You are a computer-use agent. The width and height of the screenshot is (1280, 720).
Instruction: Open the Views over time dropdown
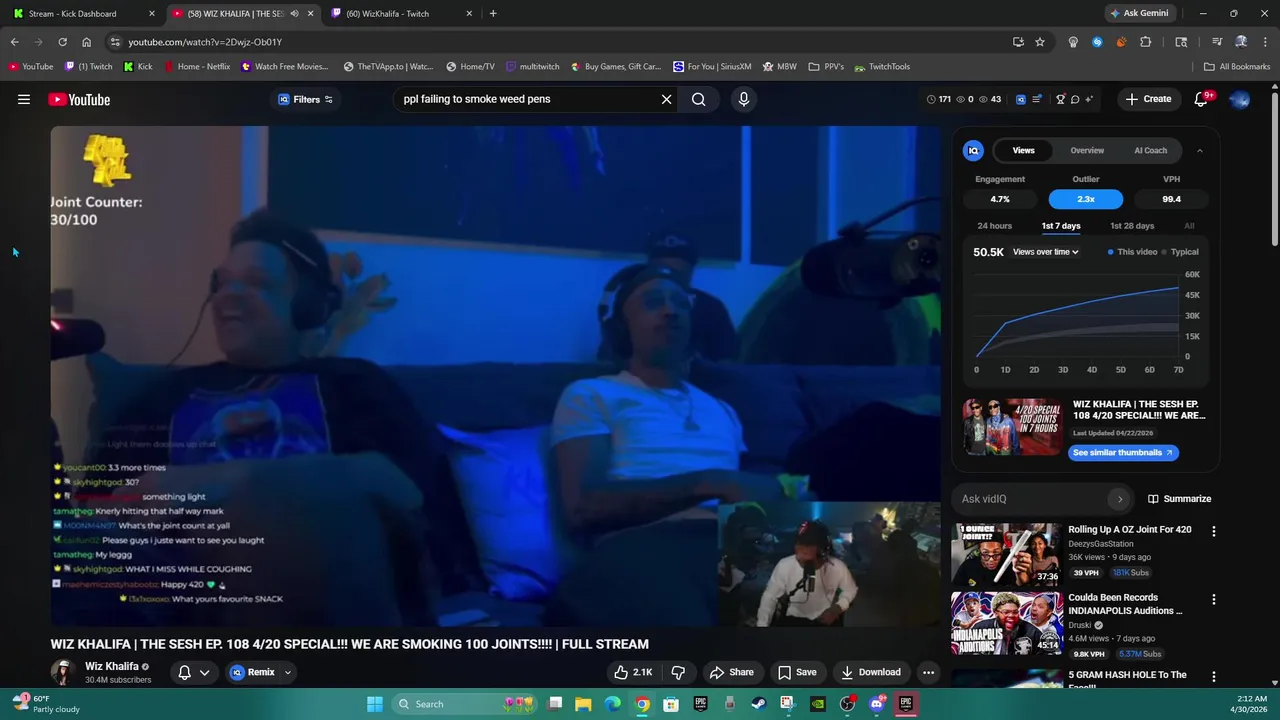click(1046, 252)
